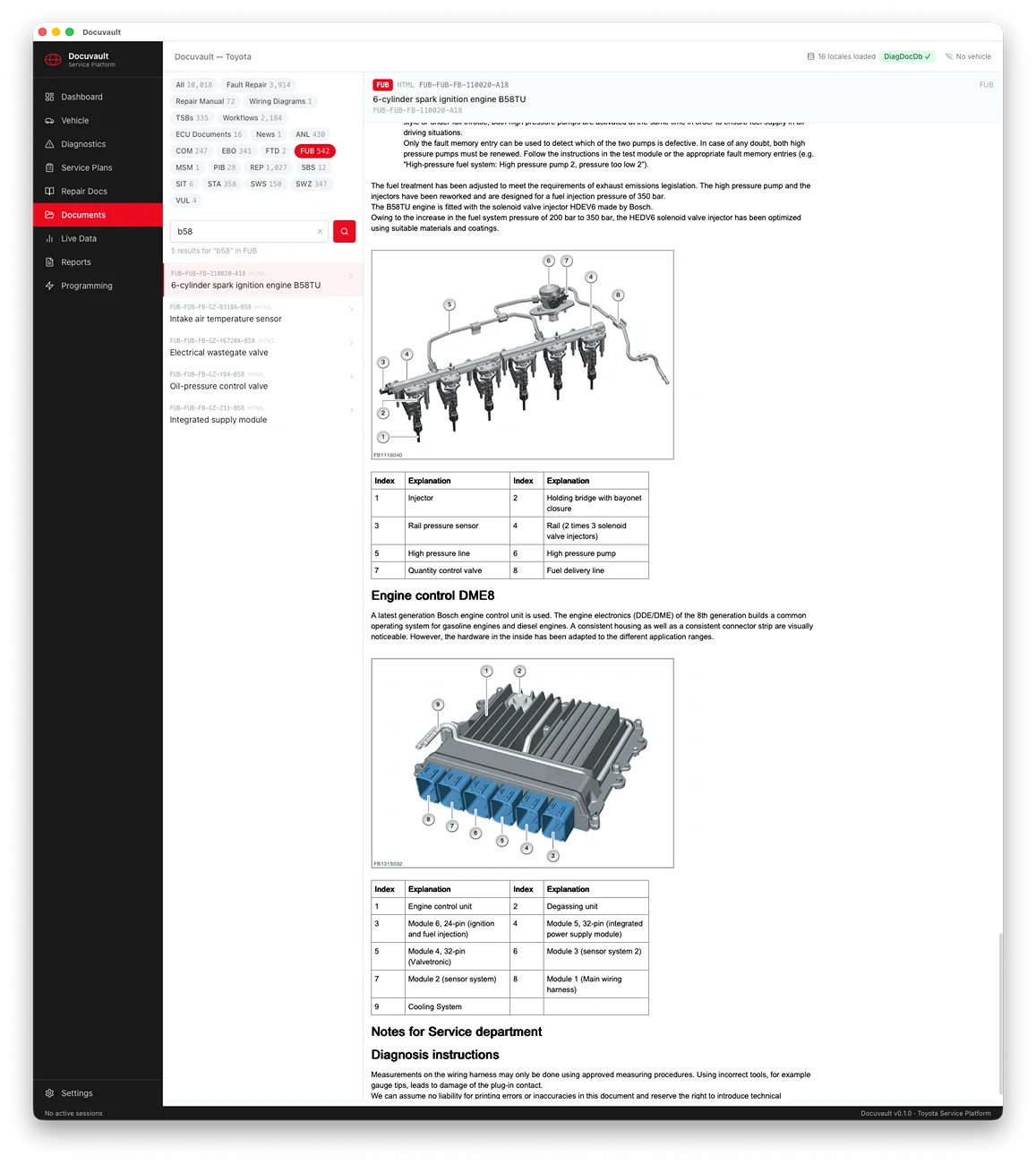Select the SWS 150 filter chip
The width and height of the screenshot is (1036, 1164).
tap(266, 184)
